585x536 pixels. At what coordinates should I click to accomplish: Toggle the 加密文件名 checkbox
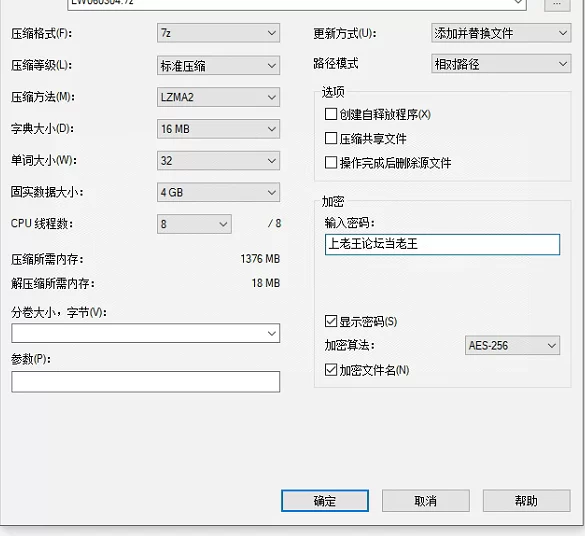pos(331,370)
